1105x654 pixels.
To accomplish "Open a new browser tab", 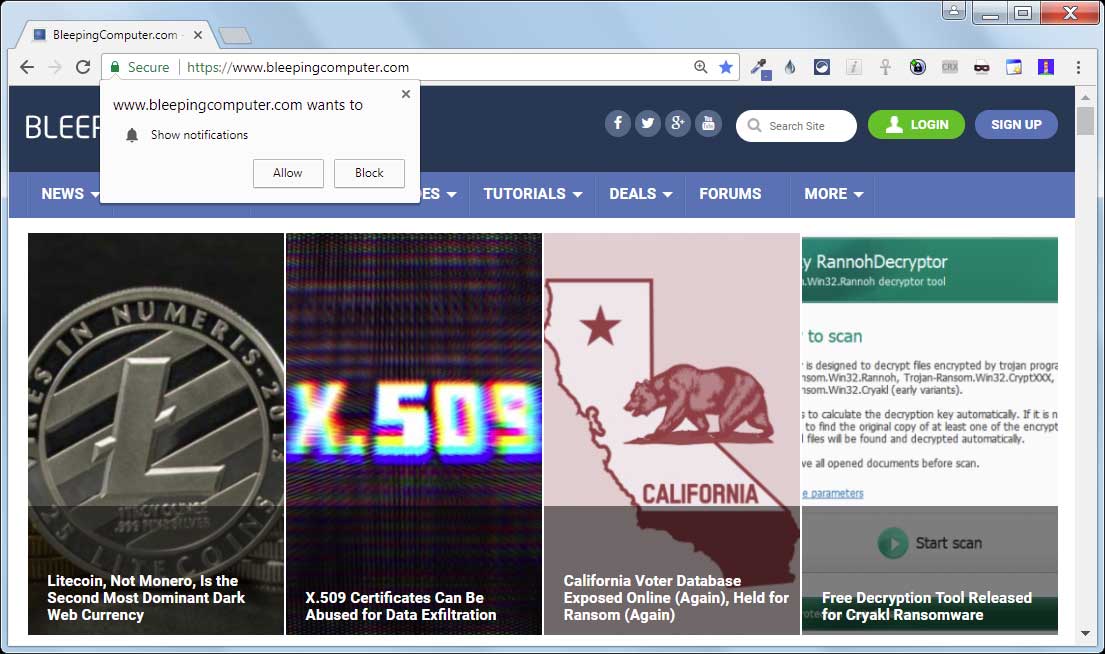I will tap(235, 35).
